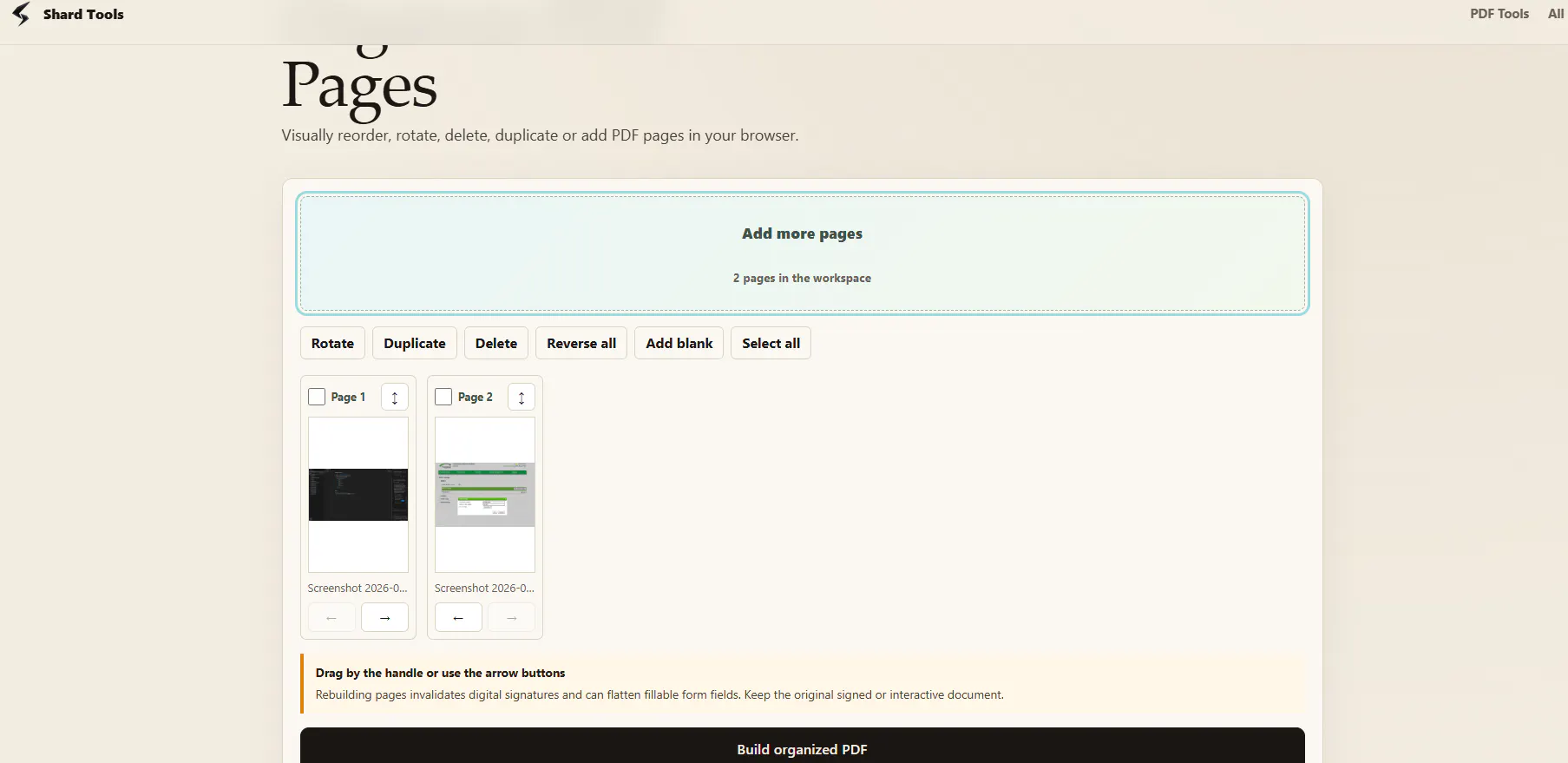Click the drag handle on Page 1
The height and width of the screenshot is (763, 1568).
[x=395, y=398]
